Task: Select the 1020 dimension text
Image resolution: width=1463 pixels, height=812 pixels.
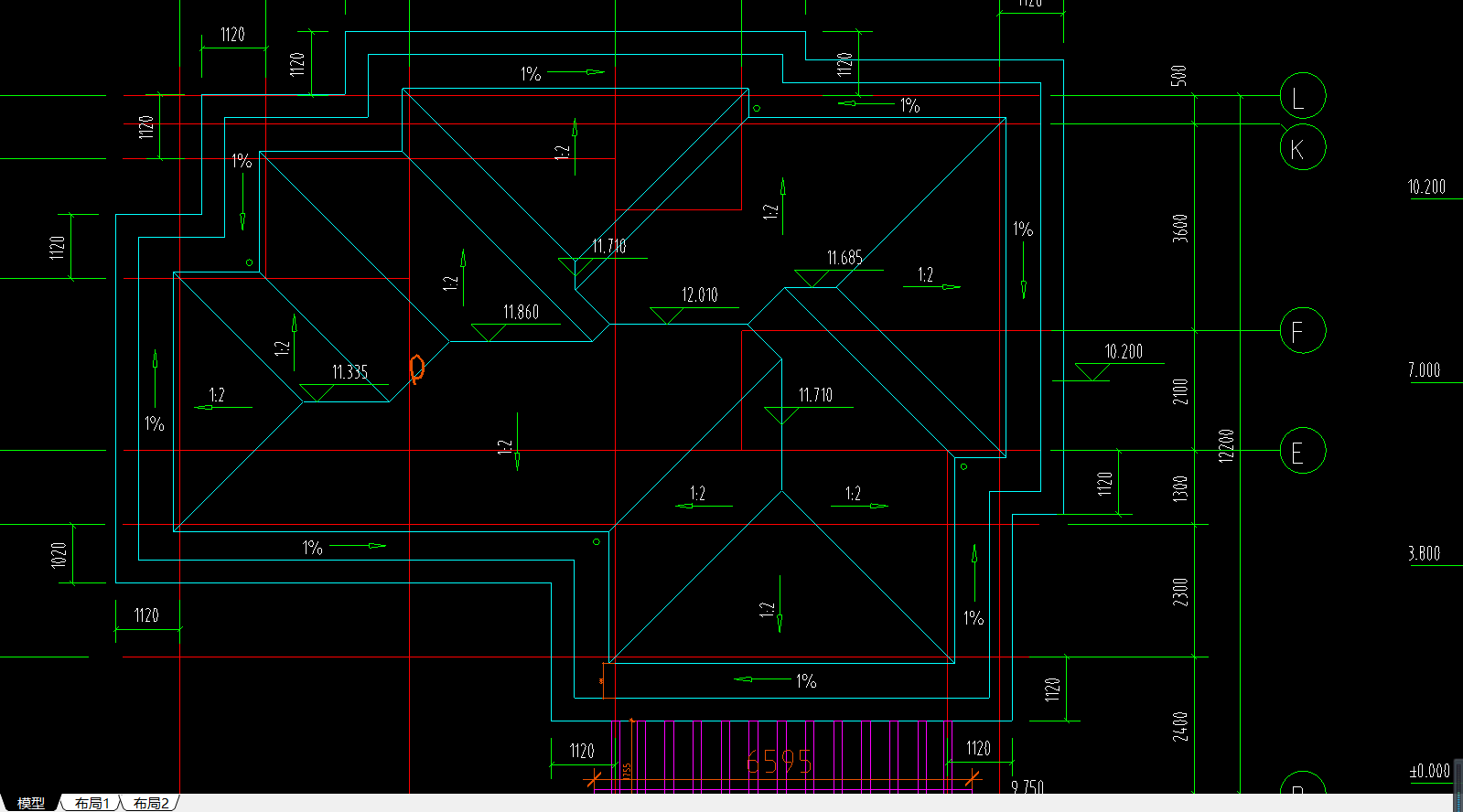Action: coord(59,555)
